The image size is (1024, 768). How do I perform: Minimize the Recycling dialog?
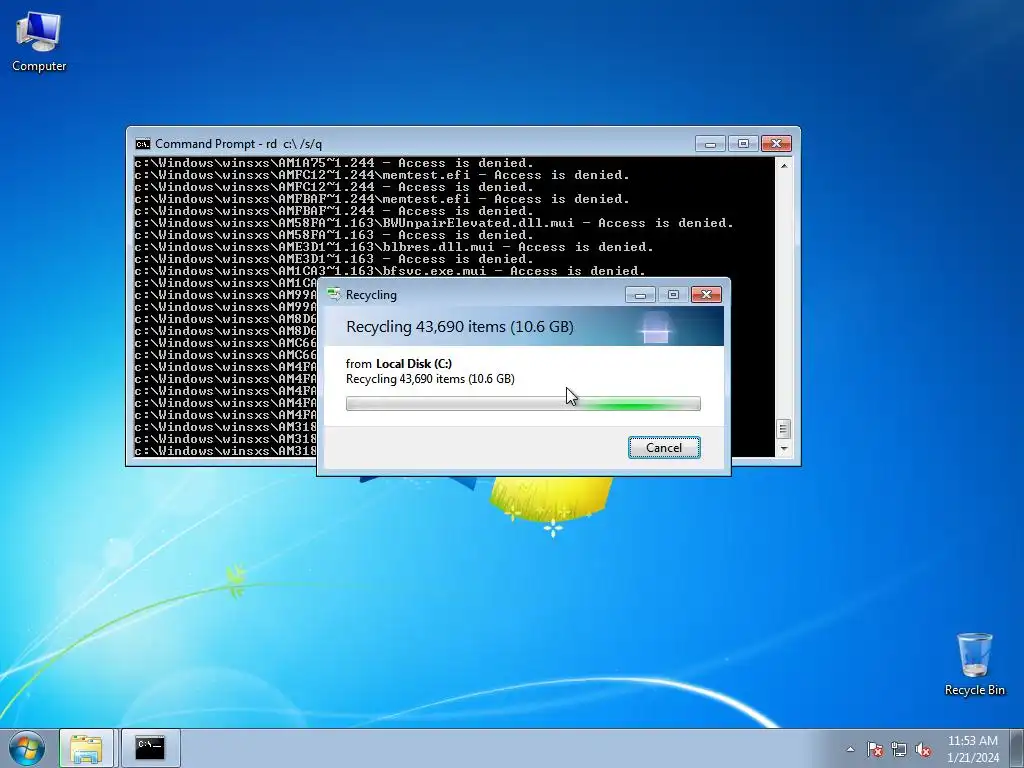(640, 295)
